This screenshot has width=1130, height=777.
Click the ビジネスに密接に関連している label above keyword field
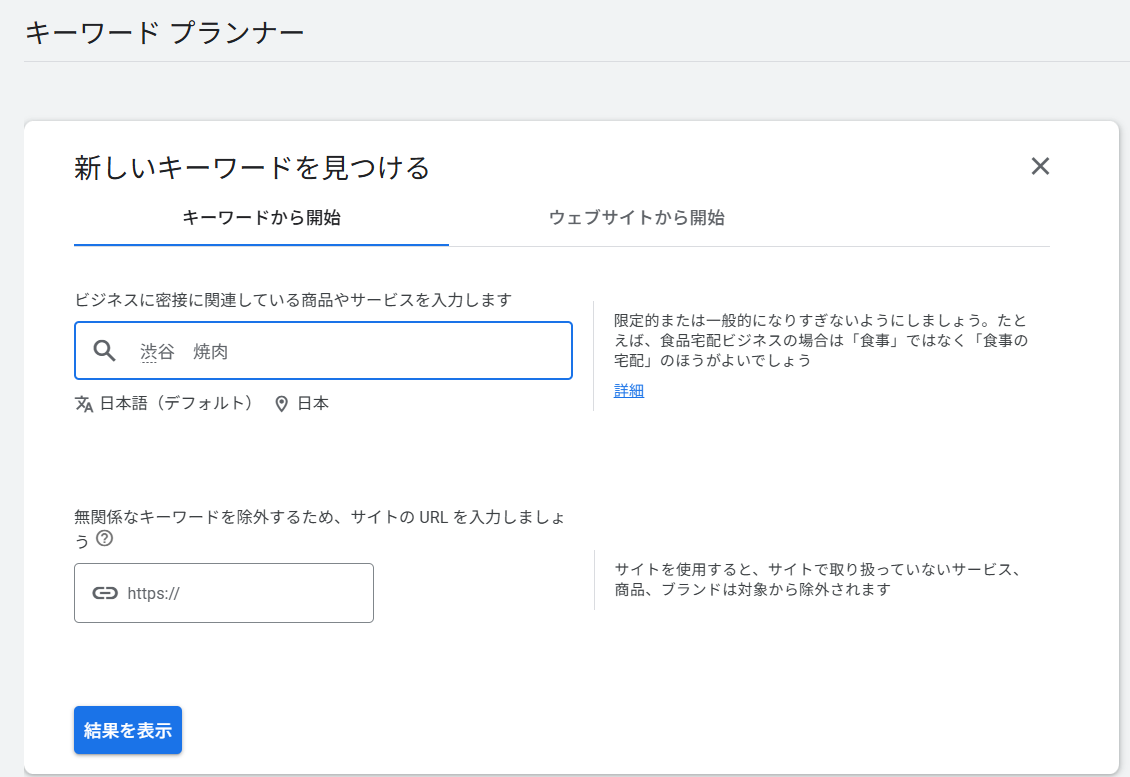click(x=293, y=300)
